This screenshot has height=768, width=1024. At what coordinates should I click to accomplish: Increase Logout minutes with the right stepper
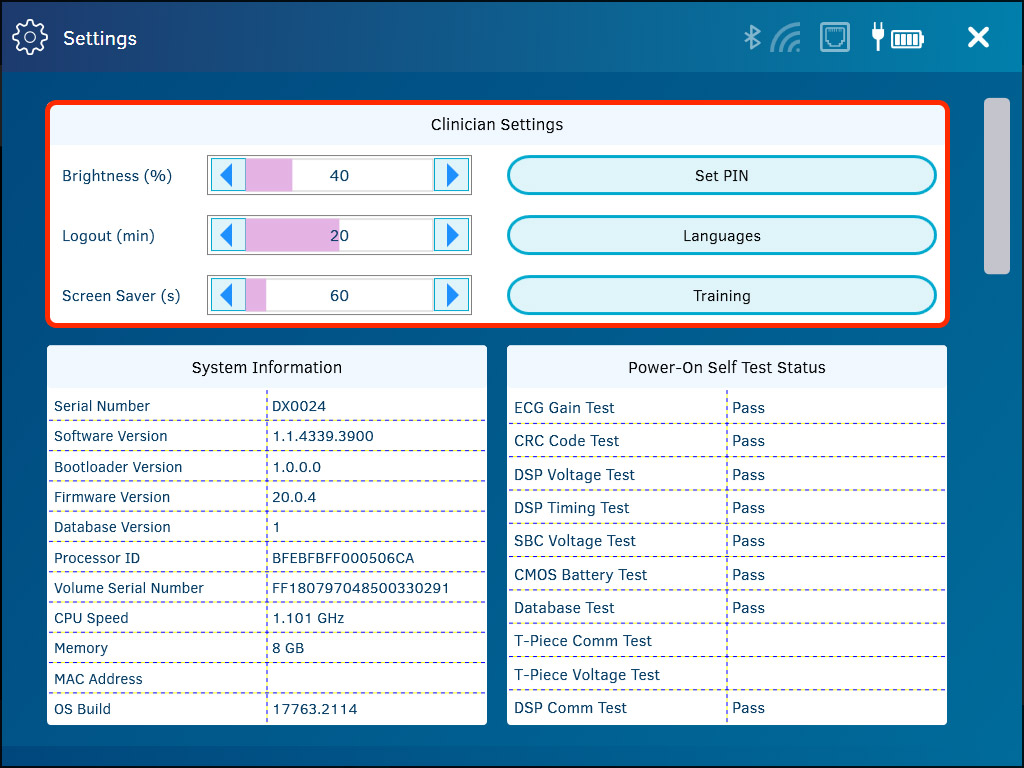(452, 234)
